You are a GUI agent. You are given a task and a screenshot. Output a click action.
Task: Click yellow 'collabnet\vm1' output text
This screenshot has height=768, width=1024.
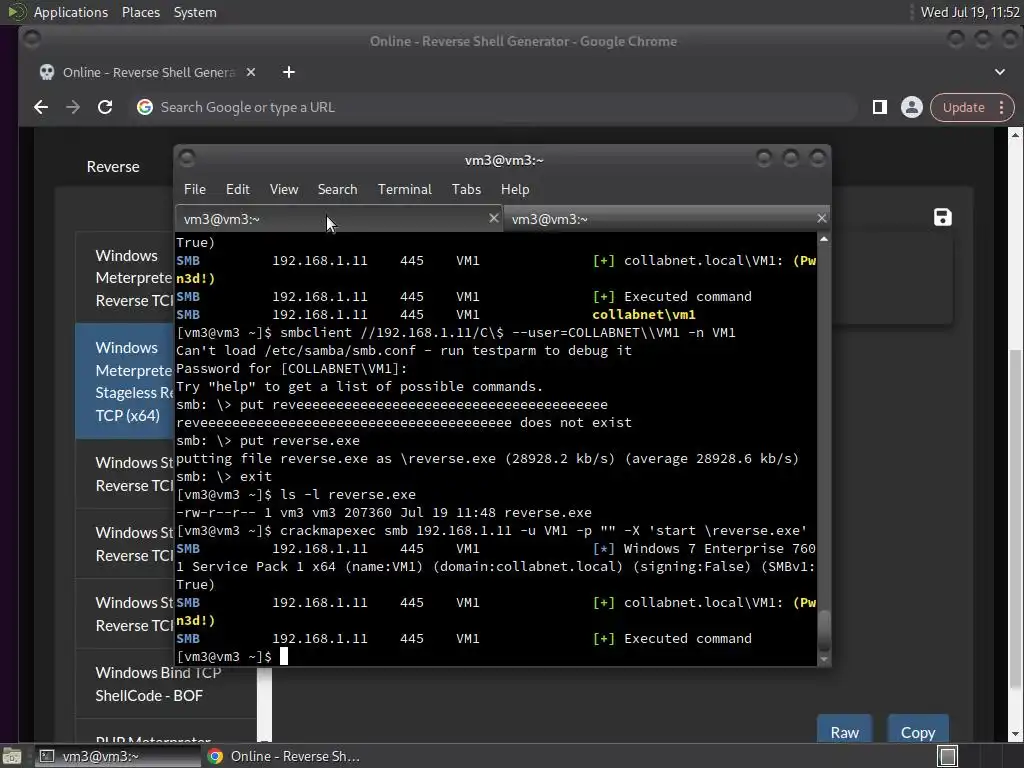(x=644, y=315)
